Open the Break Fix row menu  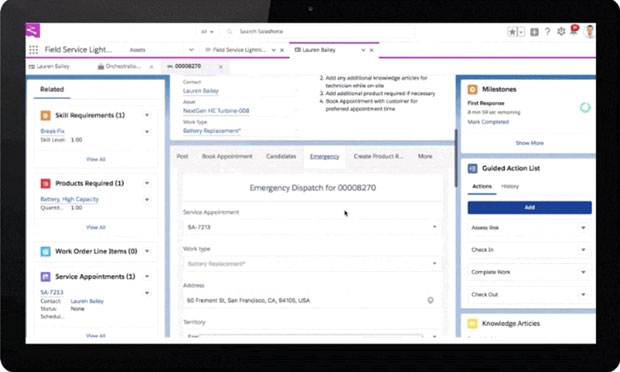coord(147,132)
